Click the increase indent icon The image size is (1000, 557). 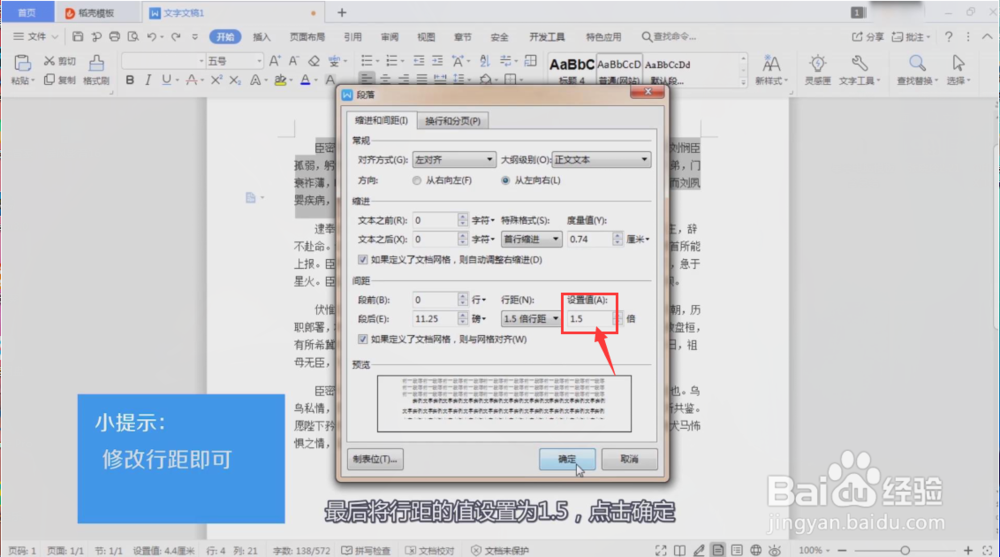tap(437, 61)
